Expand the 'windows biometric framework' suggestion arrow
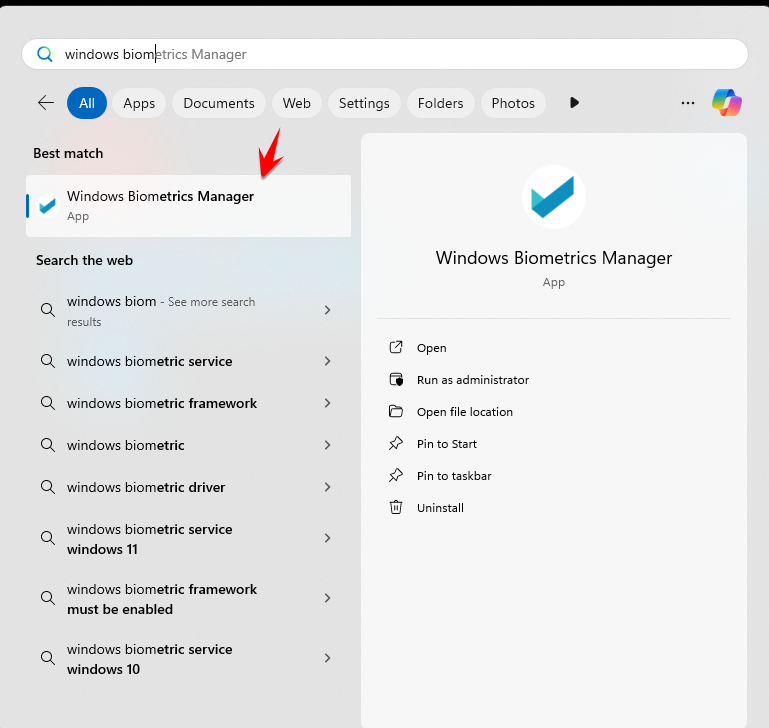 [327, 403]
